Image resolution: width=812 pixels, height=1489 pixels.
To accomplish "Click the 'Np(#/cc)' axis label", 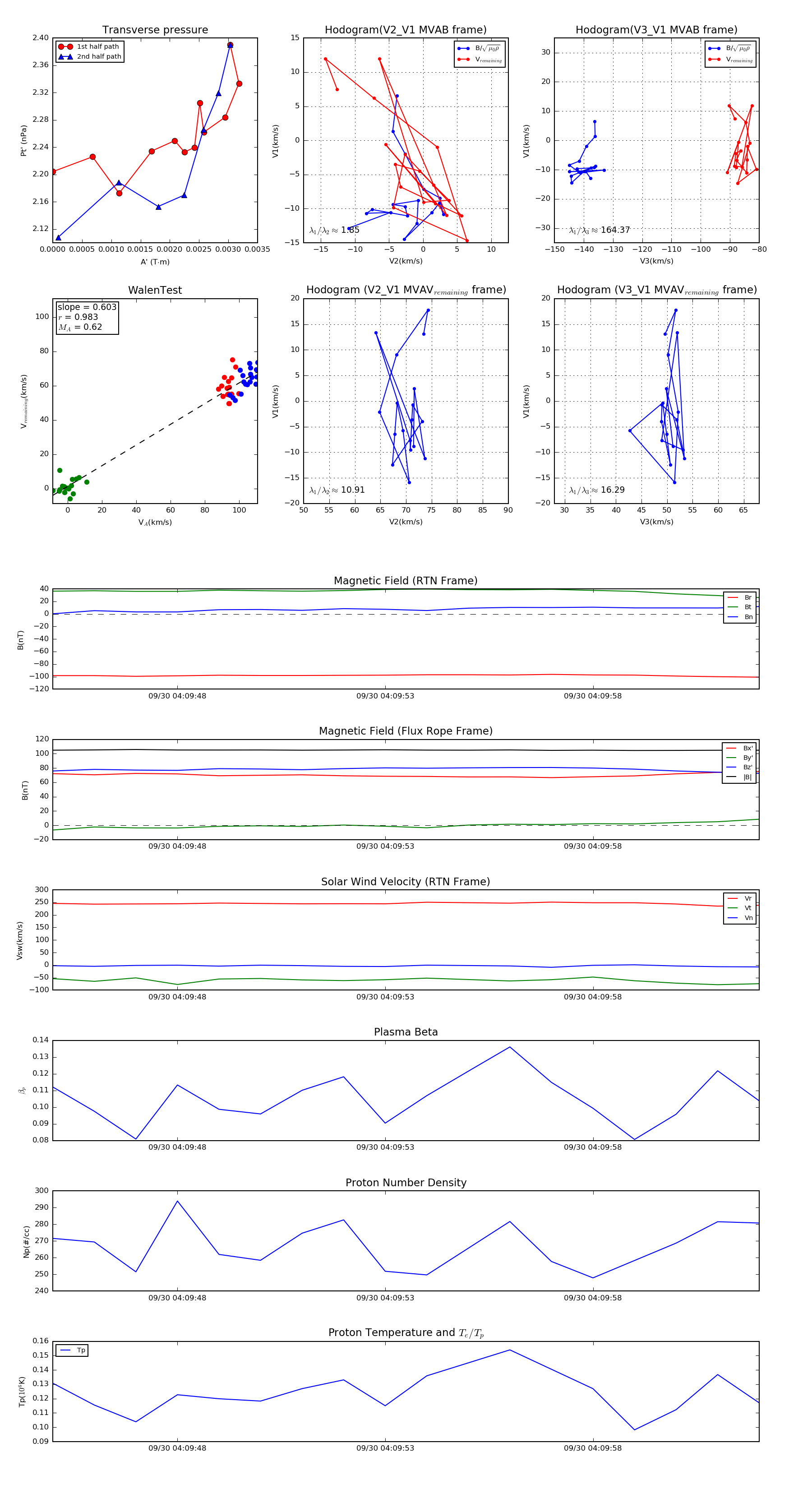I will pyautogui.click(x=26, y=1241).
